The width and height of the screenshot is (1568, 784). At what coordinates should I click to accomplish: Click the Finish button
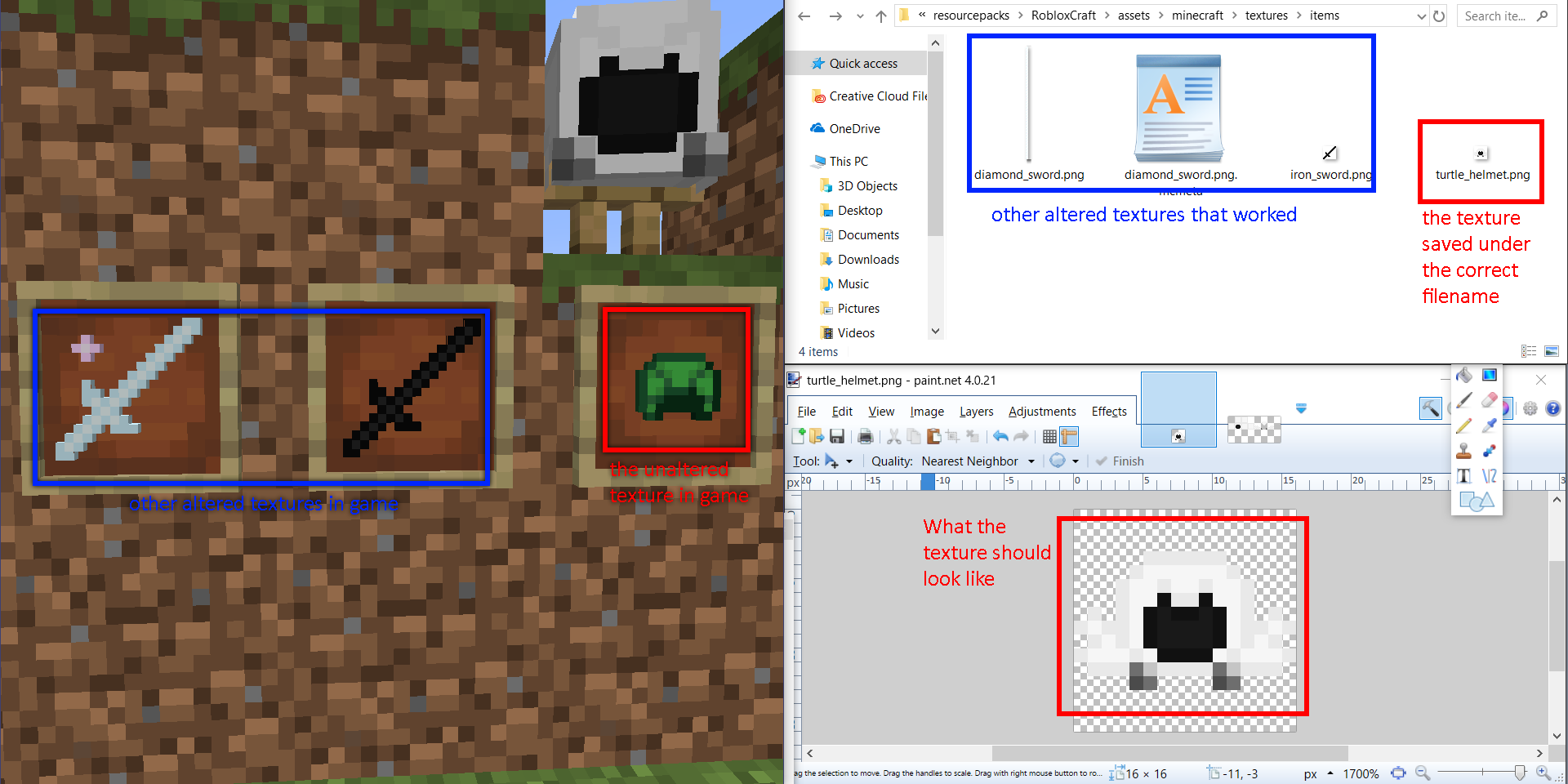[x=1120, y=461]
